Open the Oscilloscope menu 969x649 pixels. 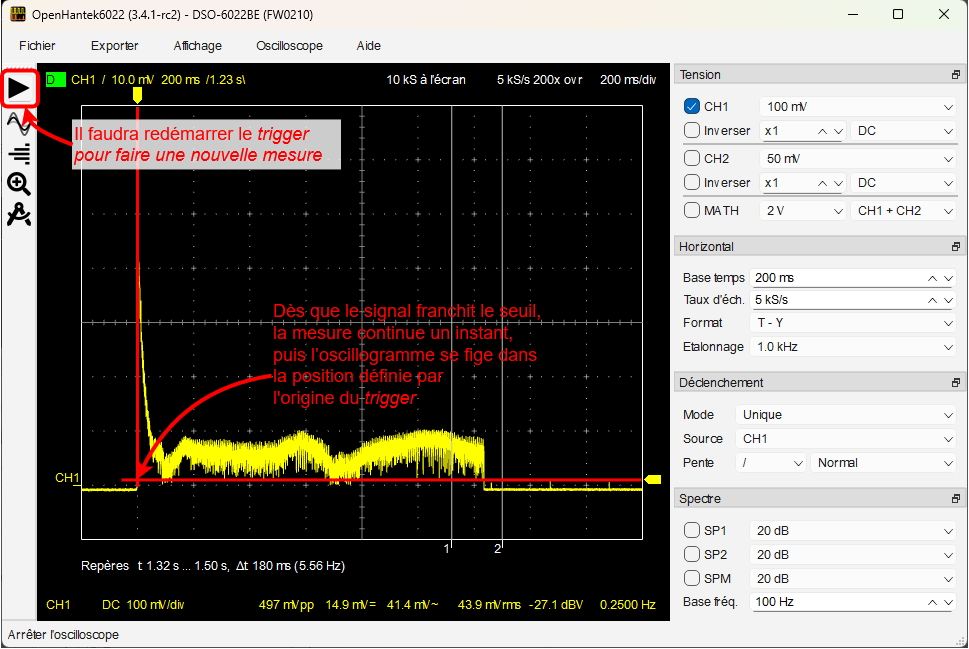289,46
